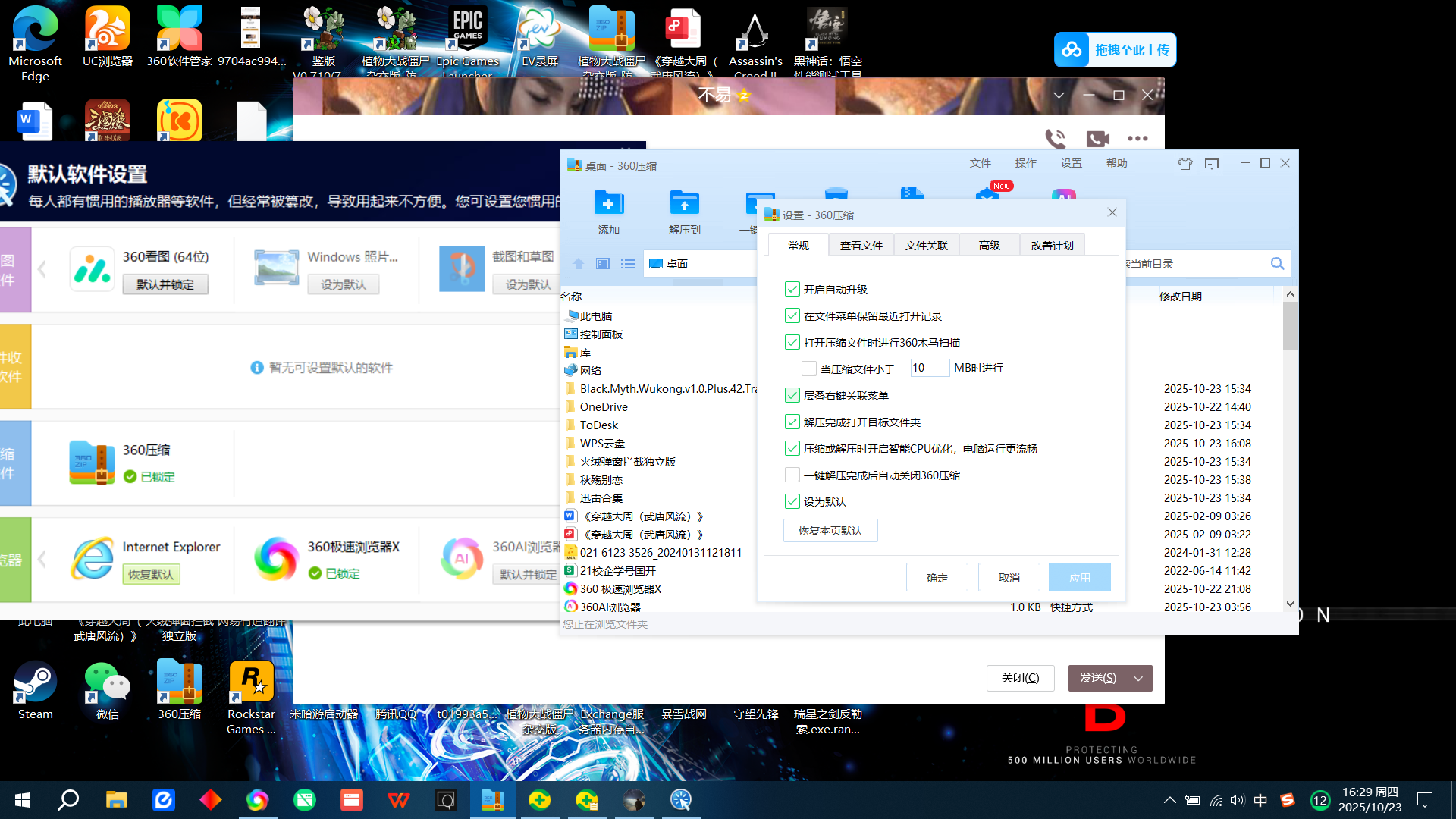Expand the dropdown arrow next to 发送(S)

[x=1139, y=679]
